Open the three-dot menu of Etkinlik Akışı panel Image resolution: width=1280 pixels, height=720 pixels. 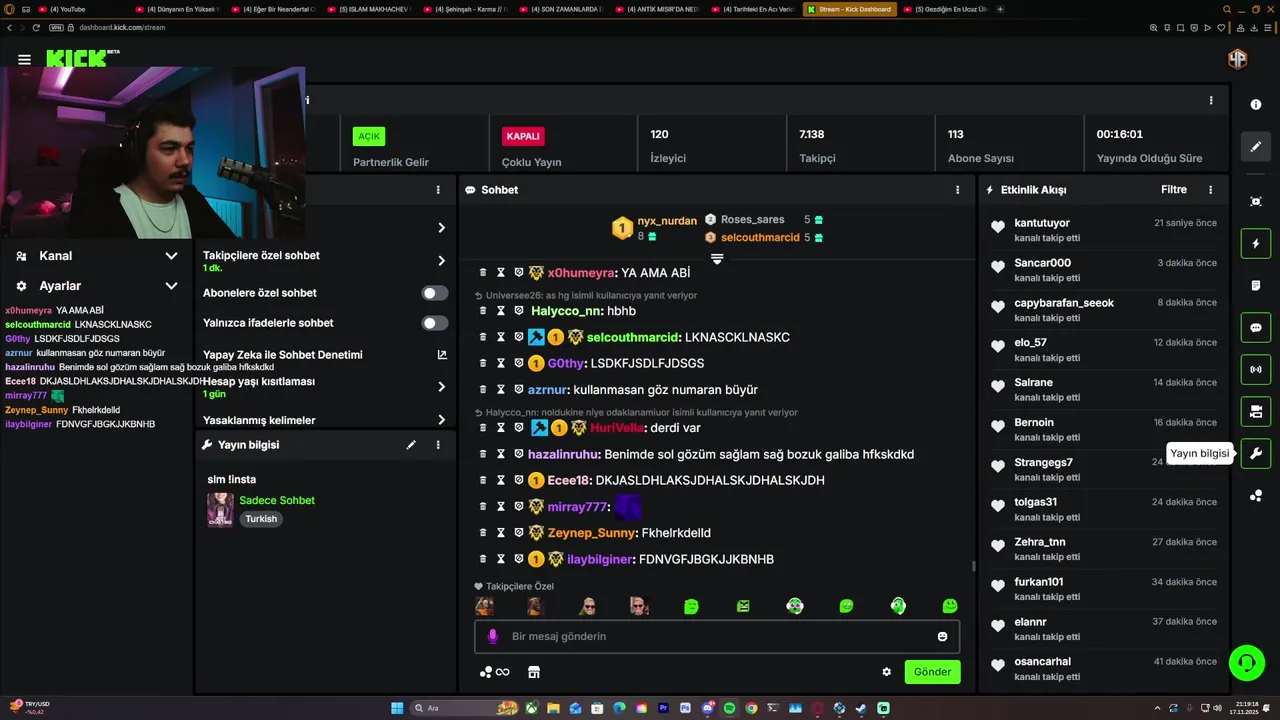tap(1210, 190)
